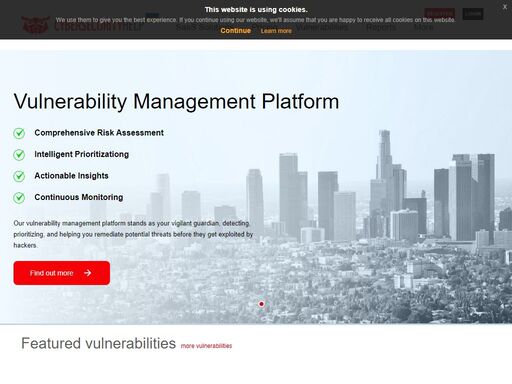Click the Actionable Insights text
Screen dimensions: 512x384
pos(71,176)
